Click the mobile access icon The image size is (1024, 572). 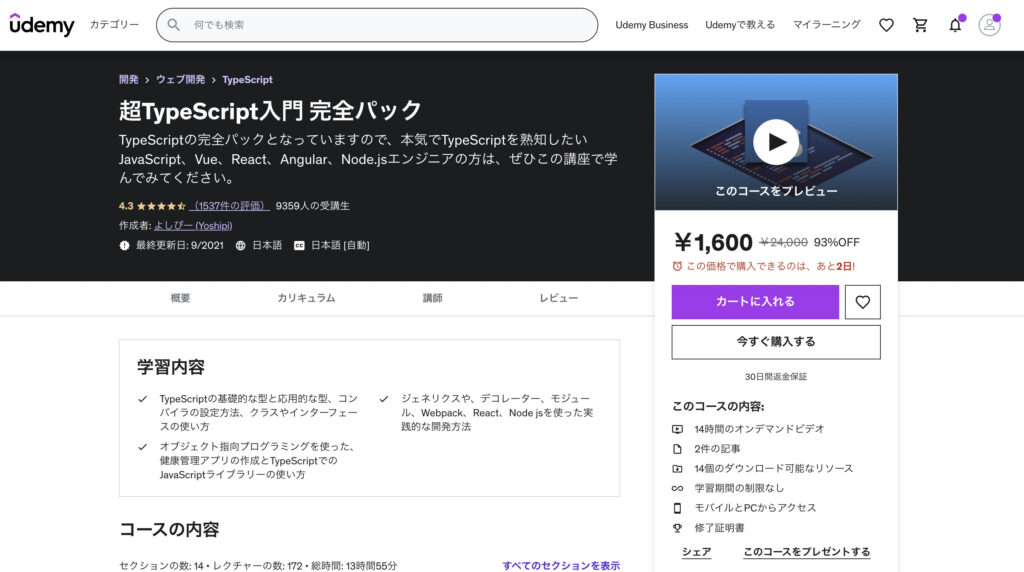click(677, 507)
